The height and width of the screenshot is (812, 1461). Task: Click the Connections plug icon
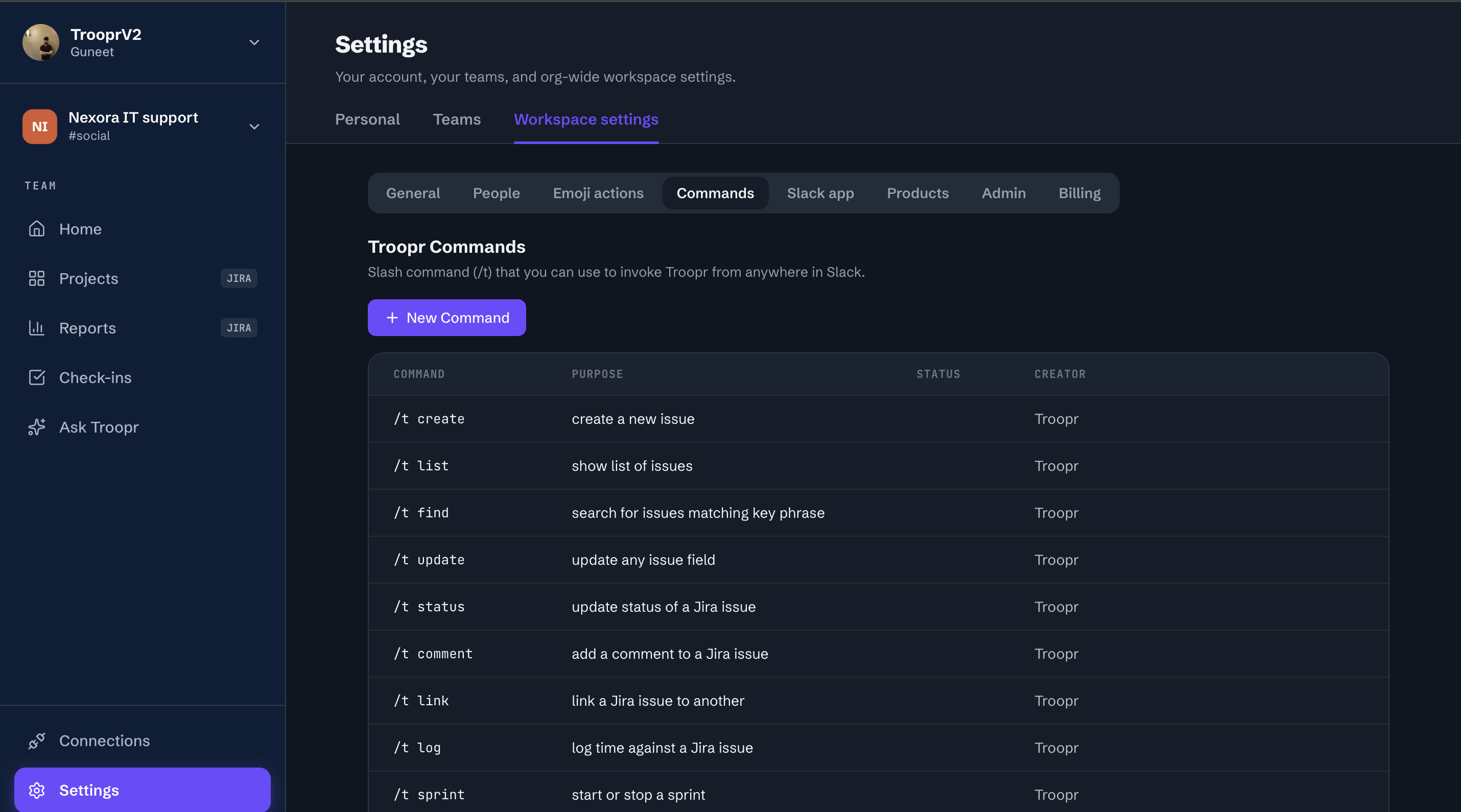(x=37, y=741)
